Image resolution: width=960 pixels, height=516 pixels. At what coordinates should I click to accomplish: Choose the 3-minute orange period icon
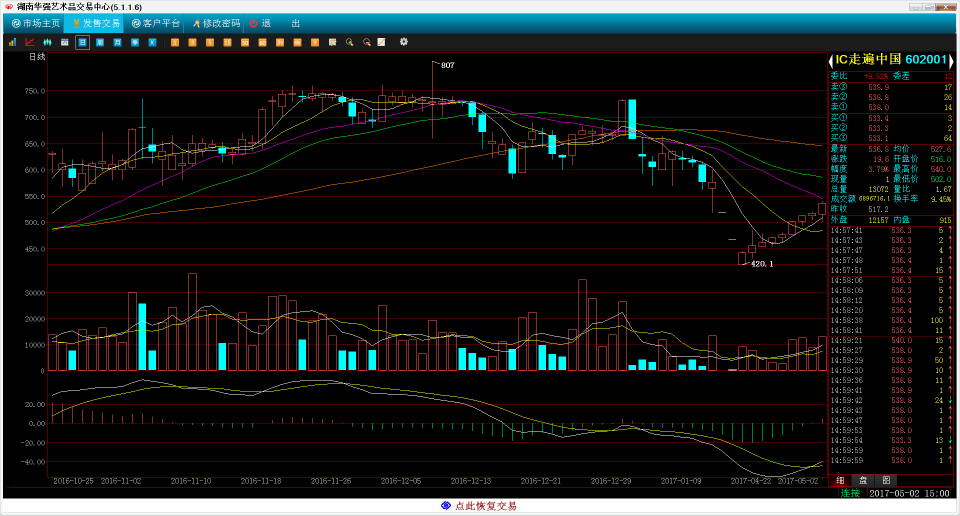[192, 42]
